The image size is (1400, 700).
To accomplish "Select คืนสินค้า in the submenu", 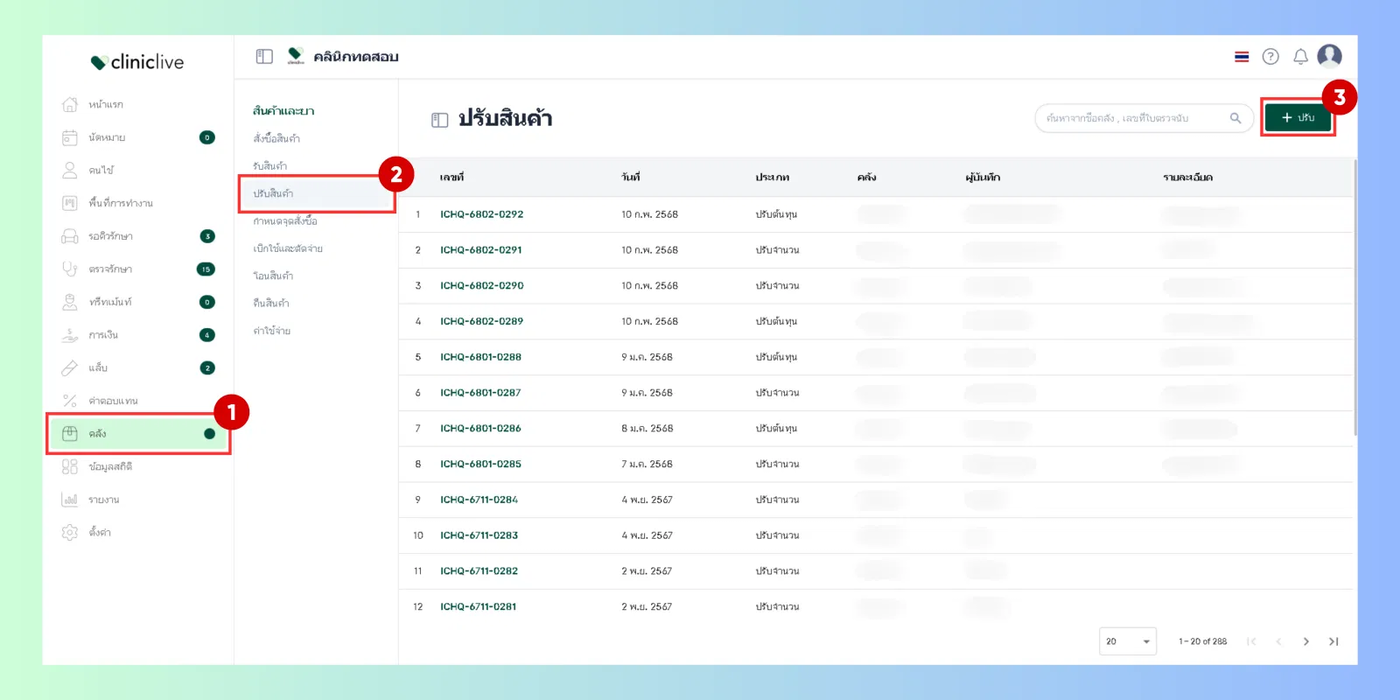I will (271, 303).
